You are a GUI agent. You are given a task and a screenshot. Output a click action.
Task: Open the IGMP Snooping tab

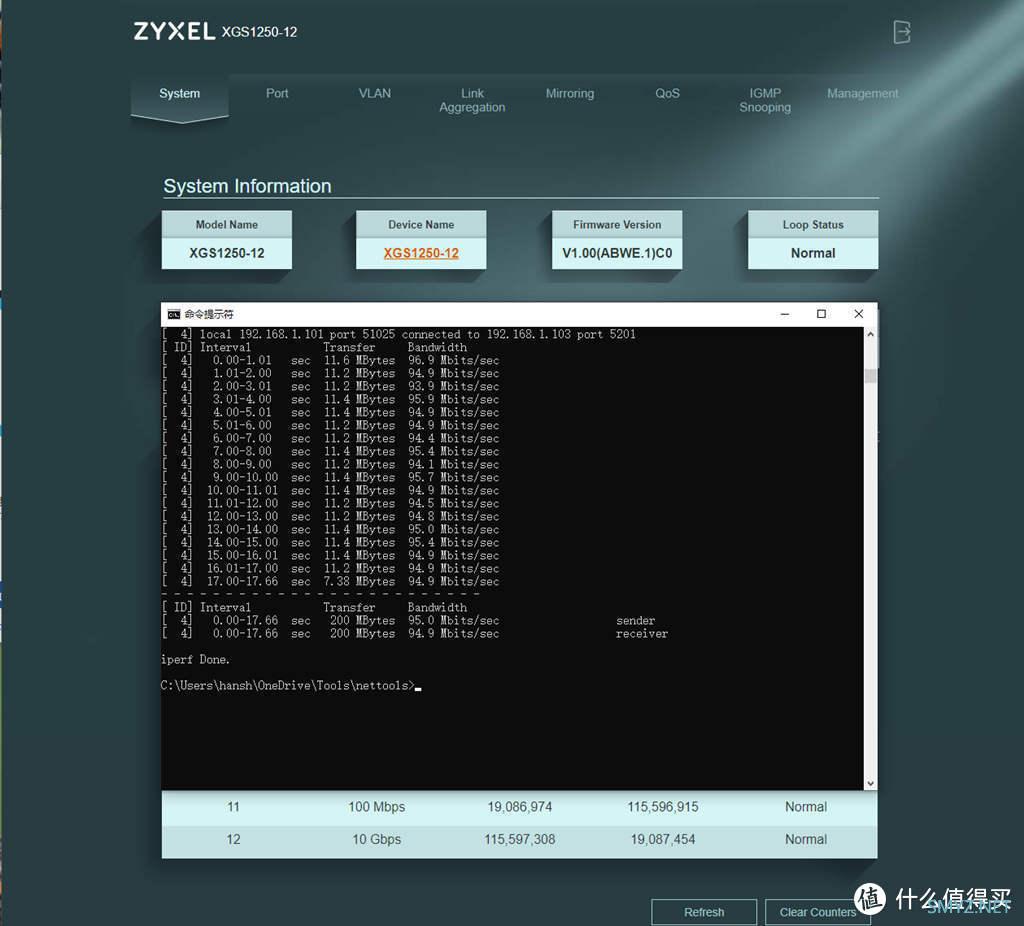click(765, 100)
